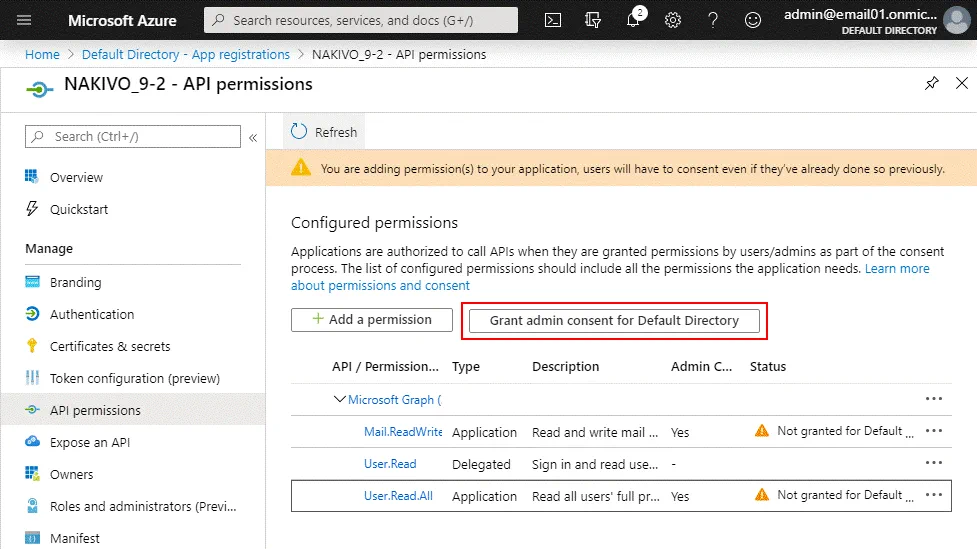Click the Refresh toolbar button
This screenshot has height=549, width=977.
tap(324, 132)
